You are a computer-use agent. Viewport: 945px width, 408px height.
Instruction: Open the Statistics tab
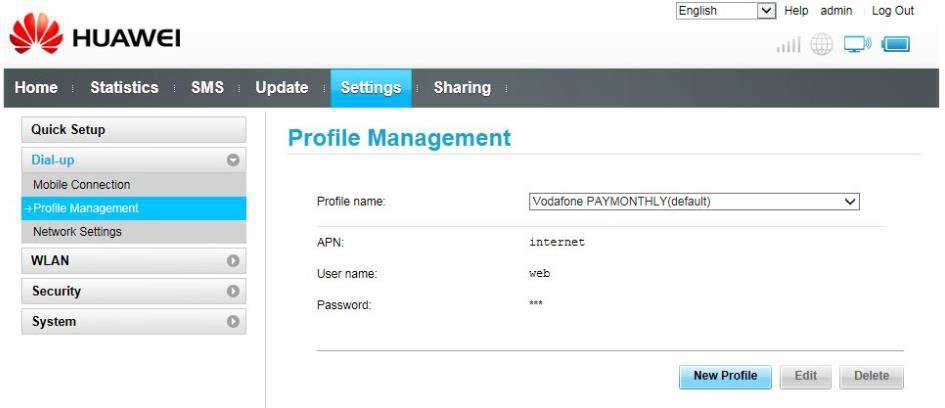(124, 88)
